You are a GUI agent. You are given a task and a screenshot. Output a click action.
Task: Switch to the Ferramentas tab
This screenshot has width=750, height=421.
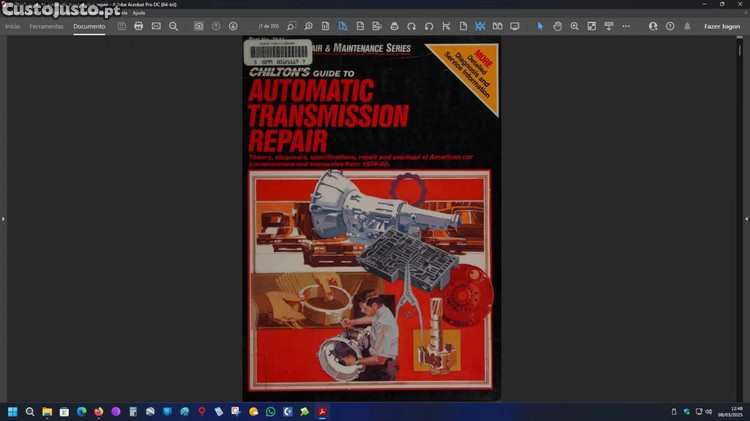click(46, 26)
